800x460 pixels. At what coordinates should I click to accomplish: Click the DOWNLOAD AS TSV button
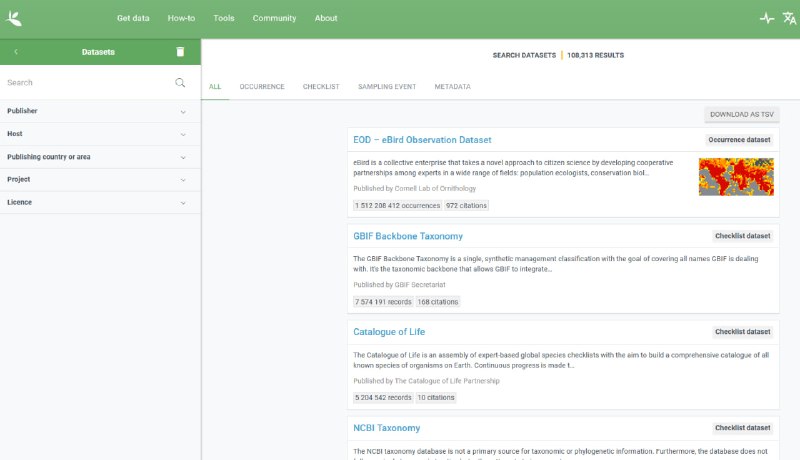742,114
